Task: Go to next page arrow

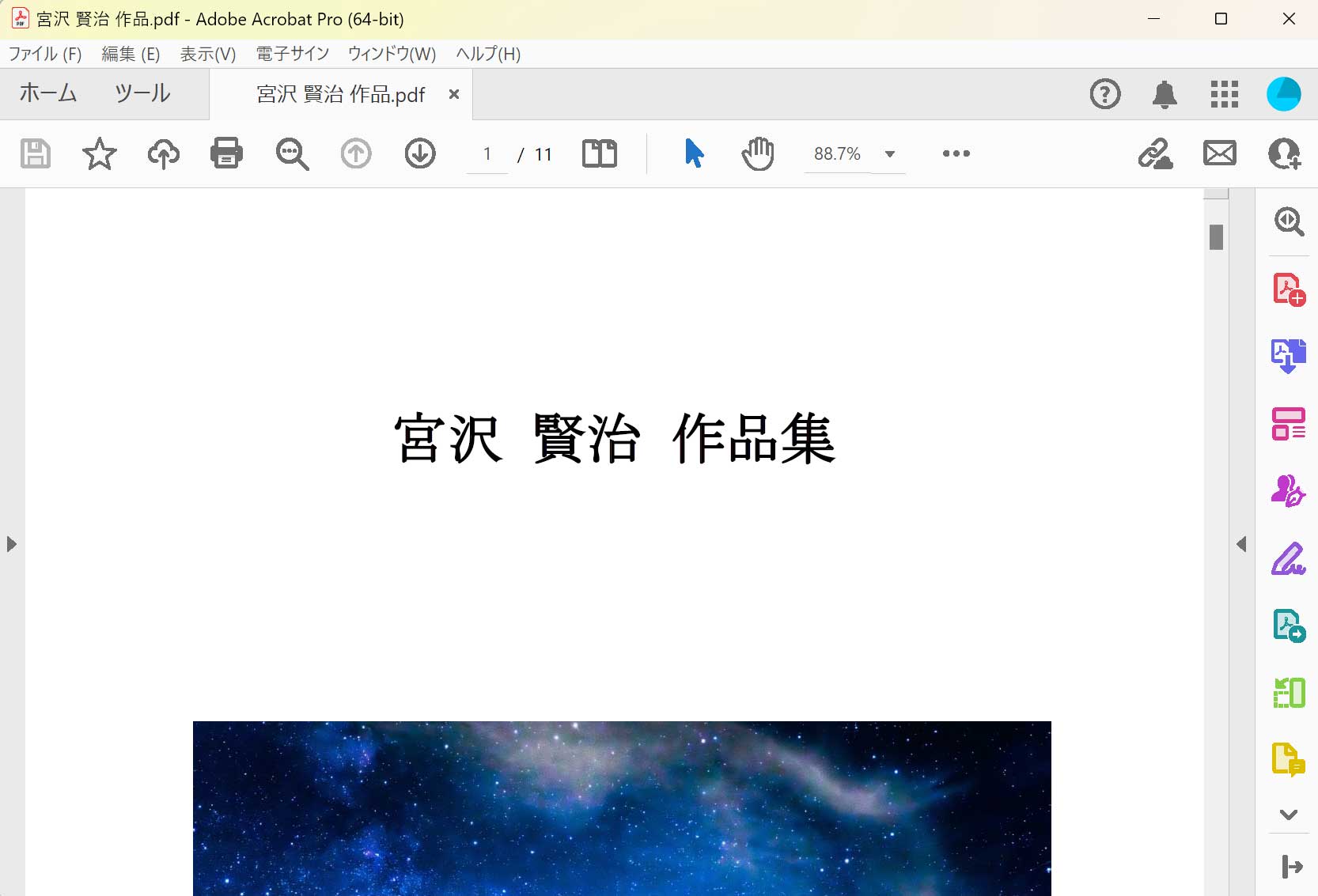Action: coord(420,153)
